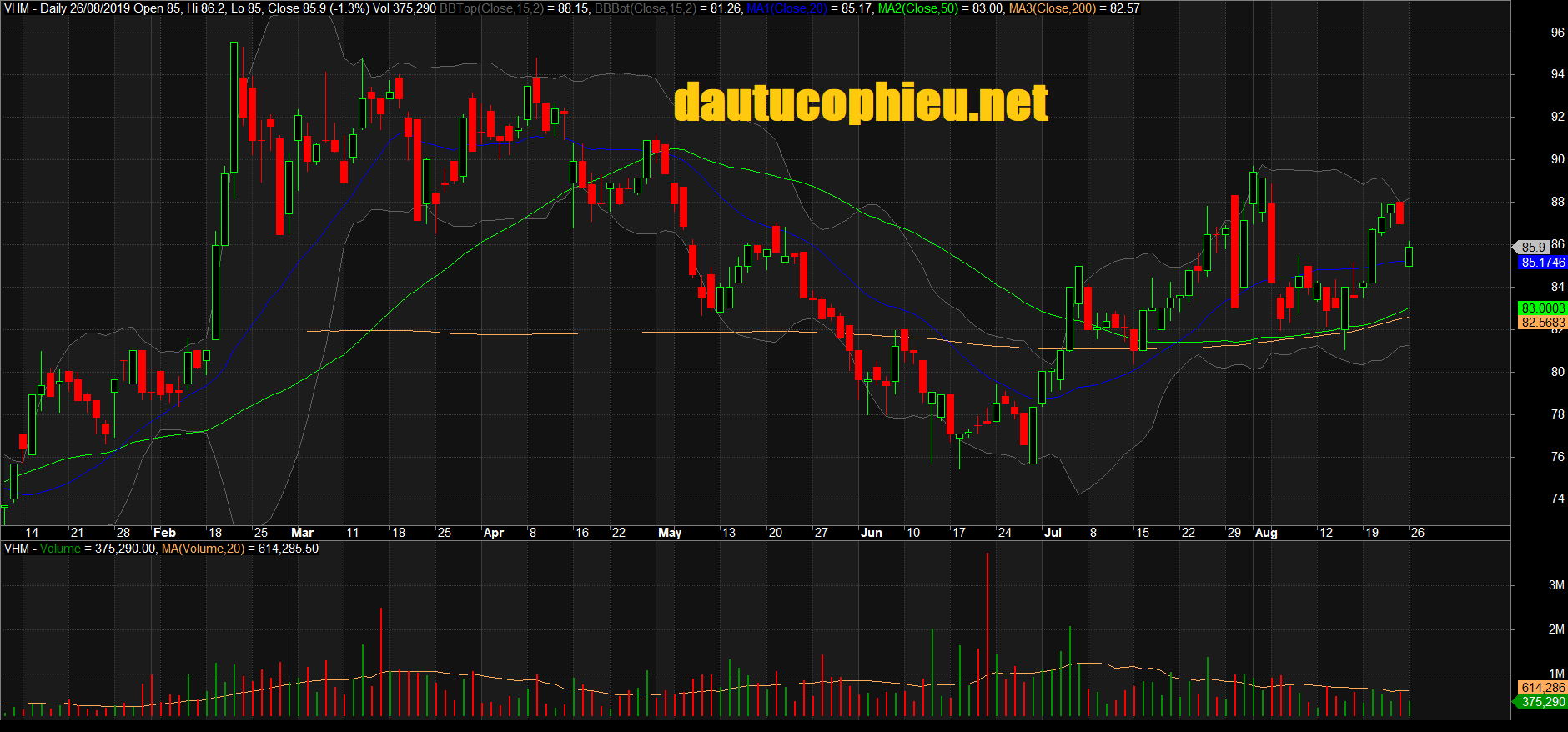Image resolution: width=1568 pixels, height=732 pixels.
Task: Click the 96 level on price axis
Action: coord(1557,33)
